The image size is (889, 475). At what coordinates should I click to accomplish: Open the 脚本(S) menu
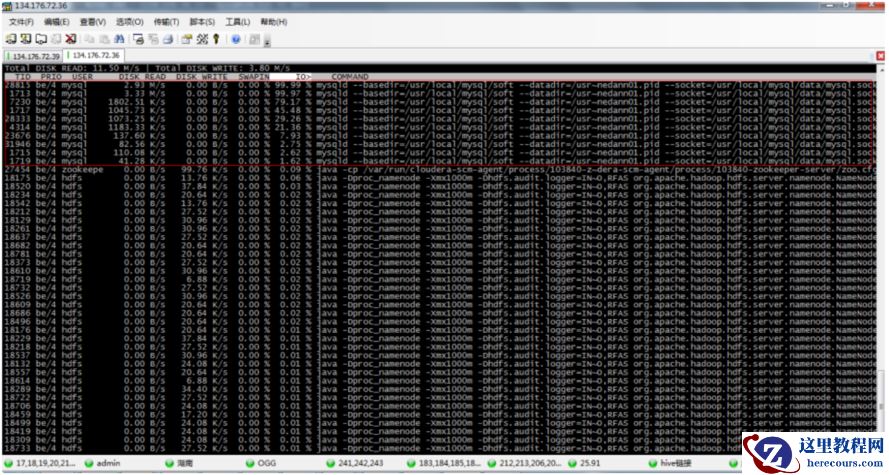click(202, 21)
